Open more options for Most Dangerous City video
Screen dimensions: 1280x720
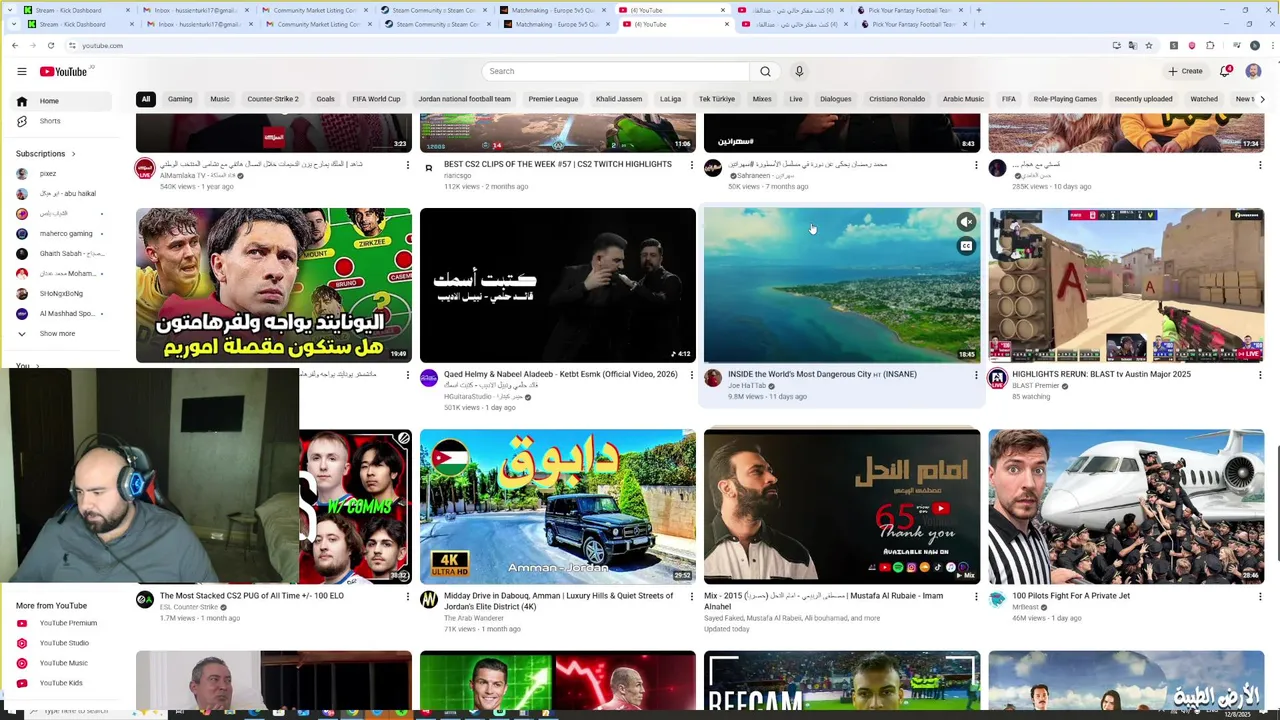pos(976,375)
